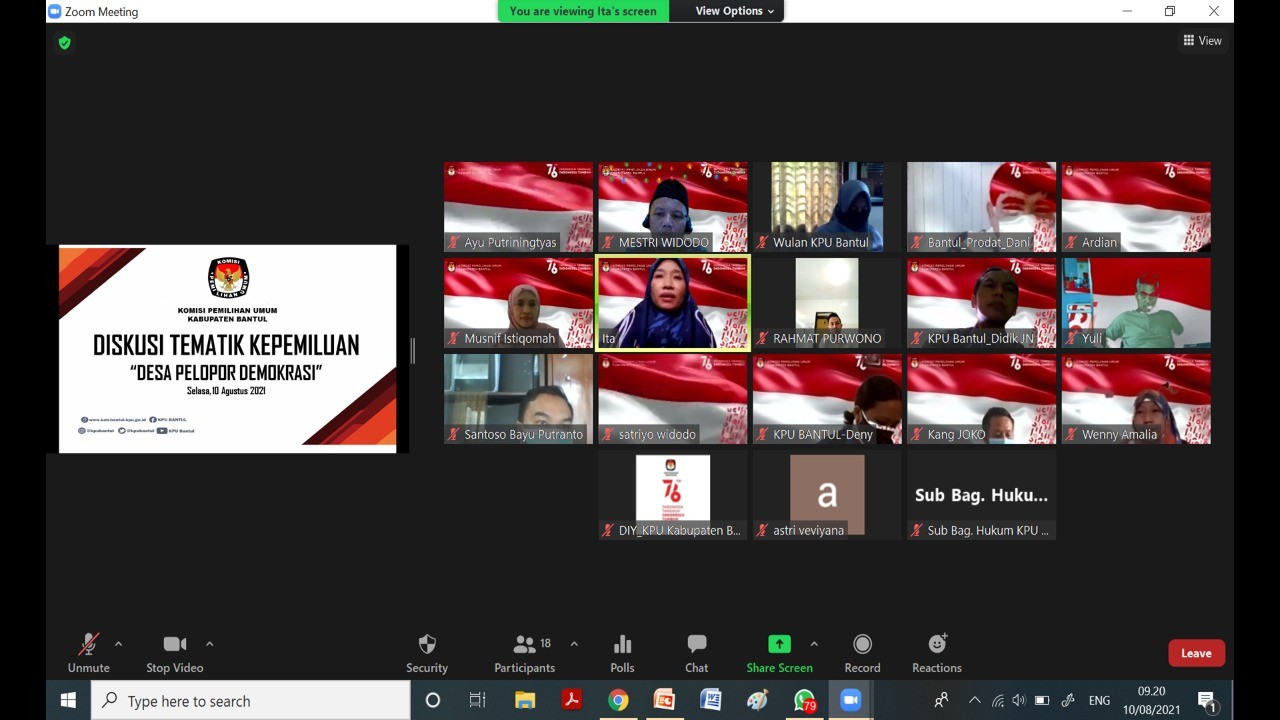Open the Reactions smiley icon
Image resolution: width=1280 pixels, height=720 pixels.
tap(937, 645)
